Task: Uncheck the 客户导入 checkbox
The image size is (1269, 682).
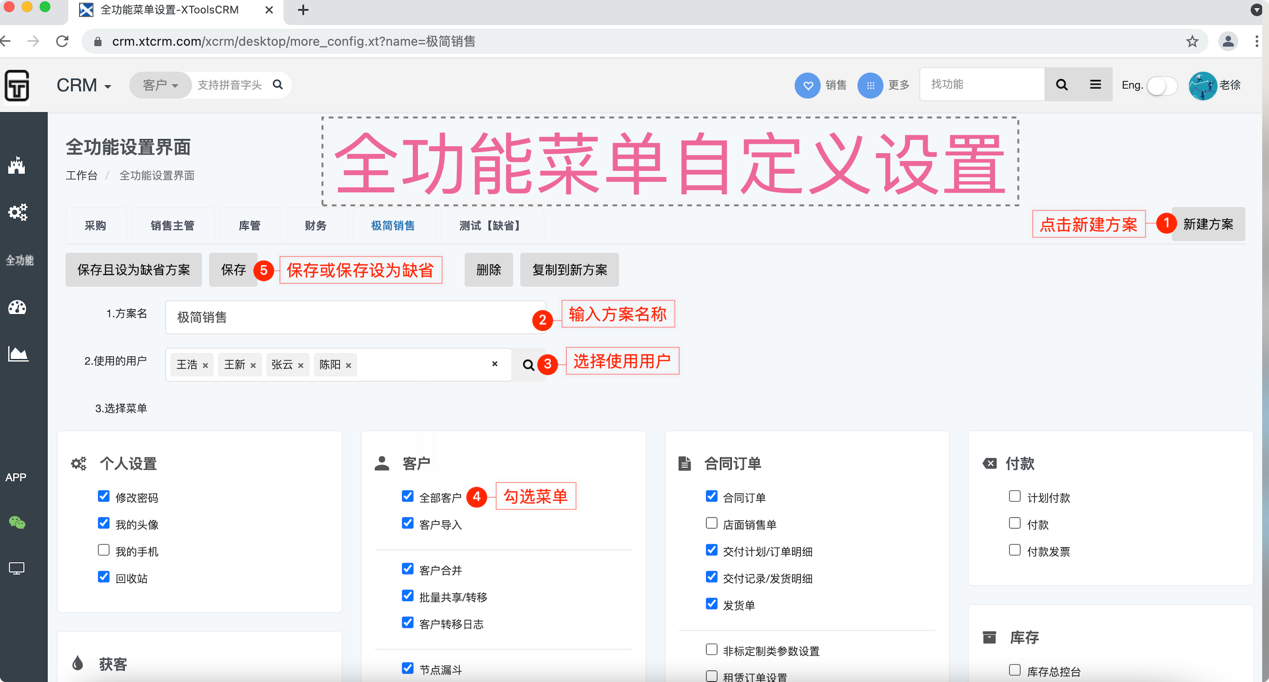Action: [408, 523]
